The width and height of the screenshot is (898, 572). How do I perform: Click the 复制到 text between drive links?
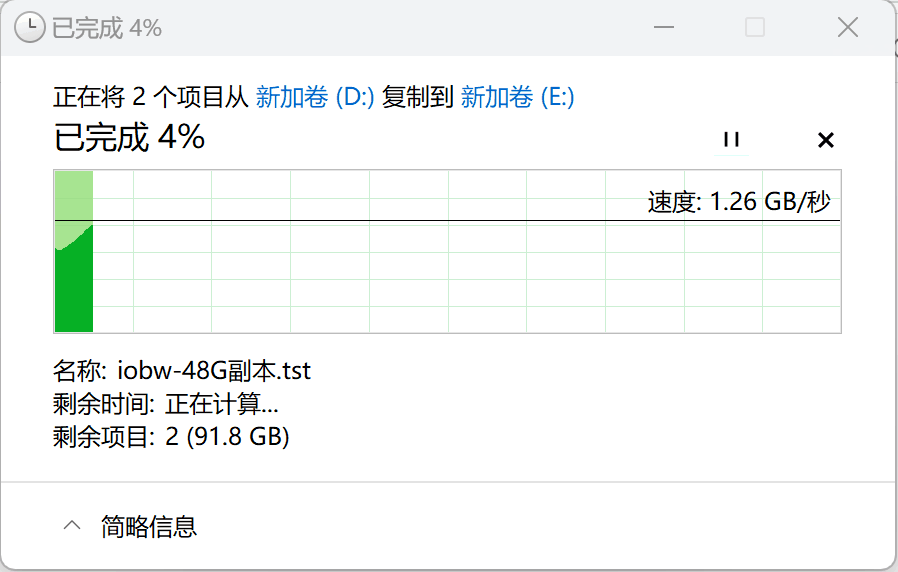(x=417, y=97)
